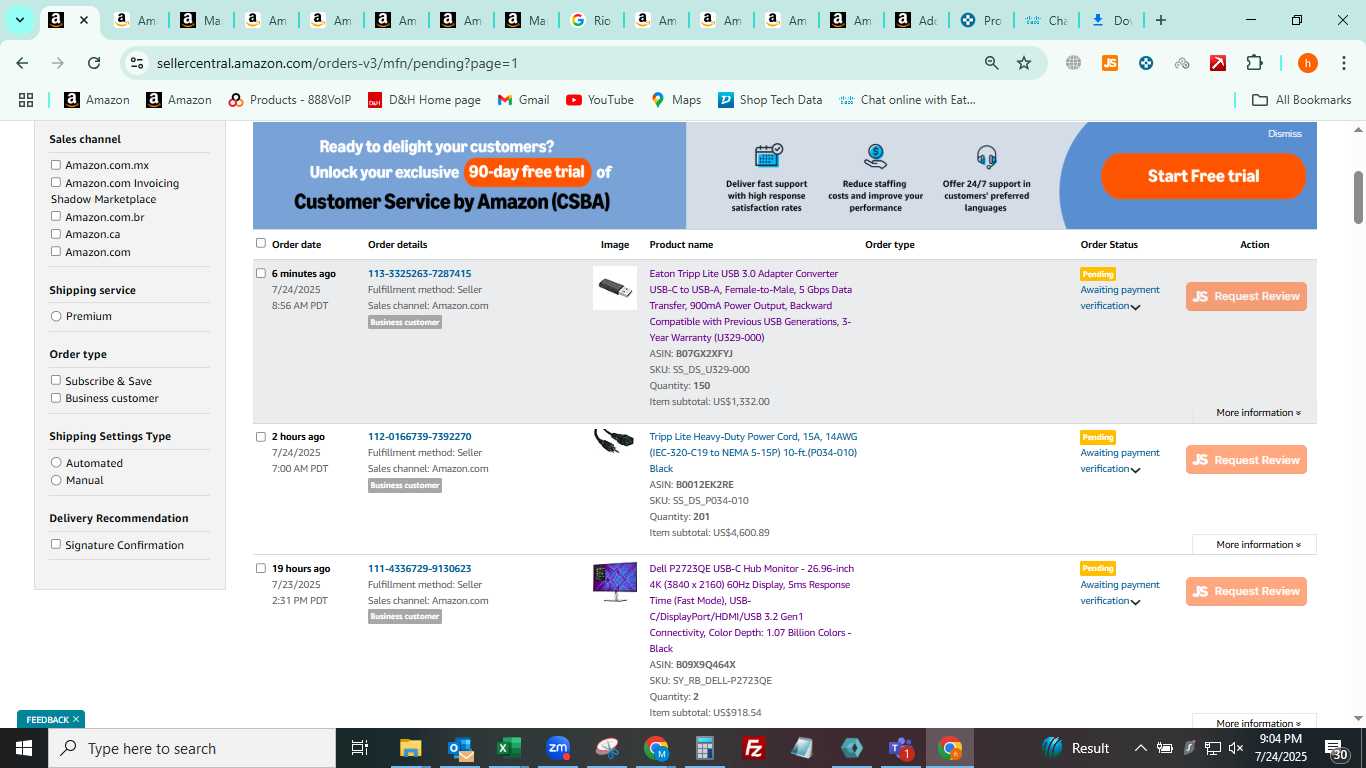1366x768 pixels.
Task: Open the apps grid icon in bookmarks bar
Action: tap(26, 100)
